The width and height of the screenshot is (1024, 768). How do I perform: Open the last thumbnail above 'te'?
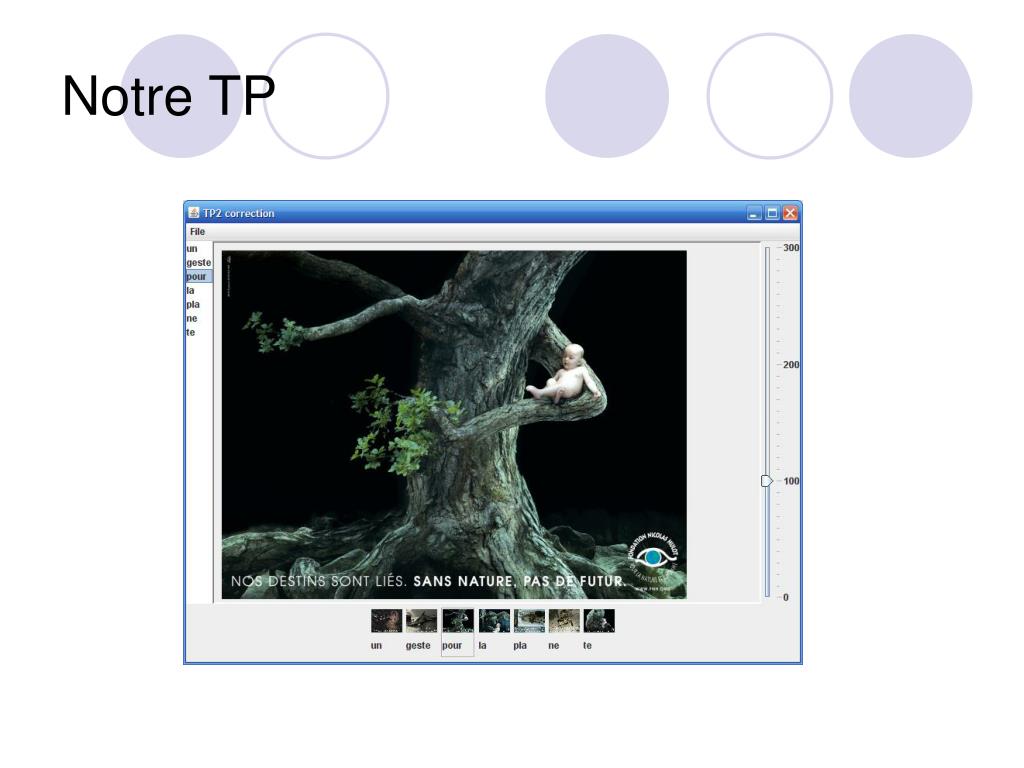[x=599, y=621]
